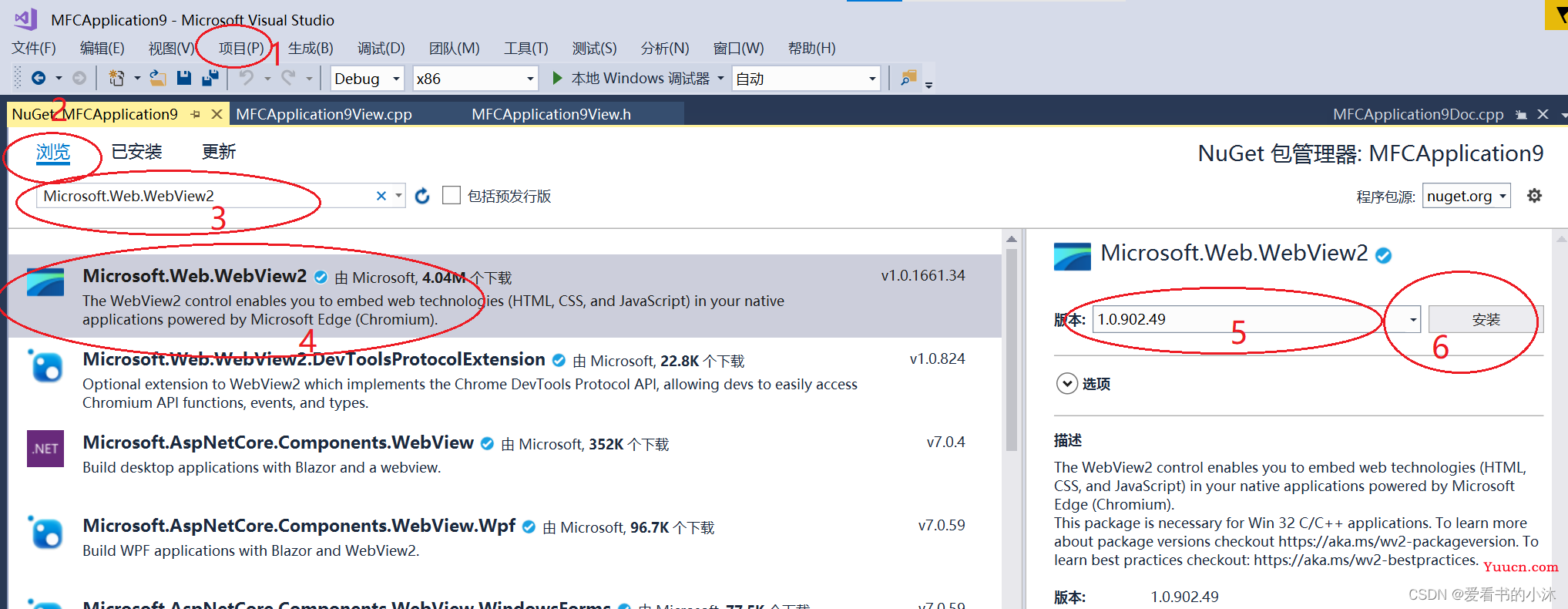Click the keep-open icon on MFCApplication9Doc.cpp tab

coord(1521,114)
